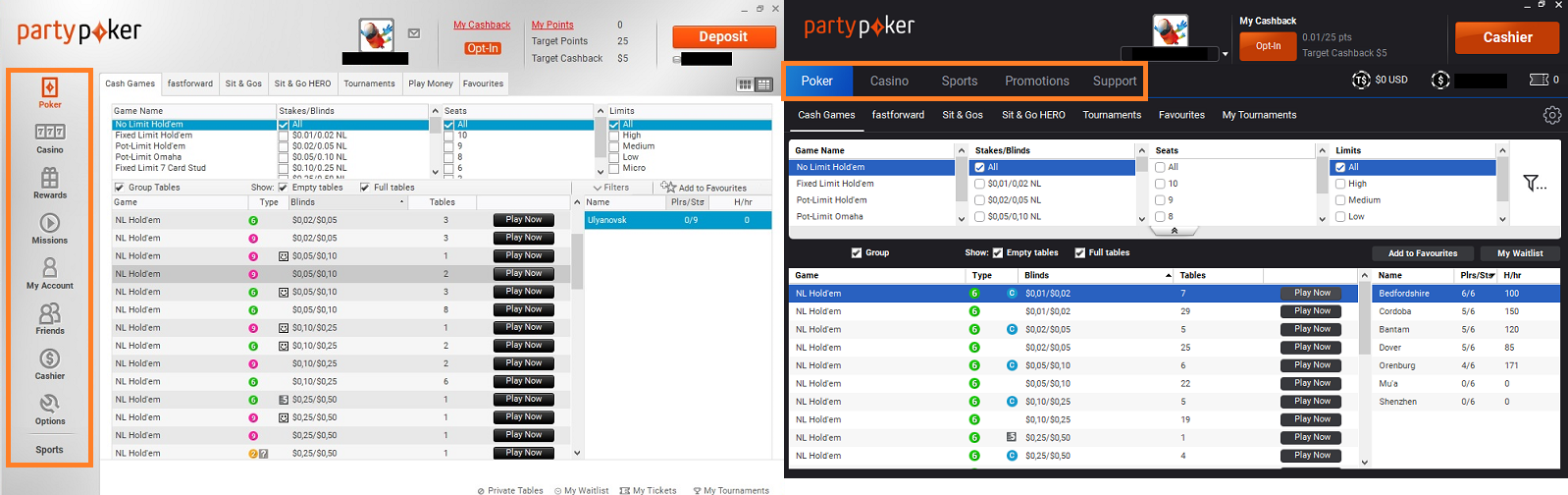Open My Tournaments tab in dark window
Viewport: 1568px width, 495px height.
(1259, 115)
